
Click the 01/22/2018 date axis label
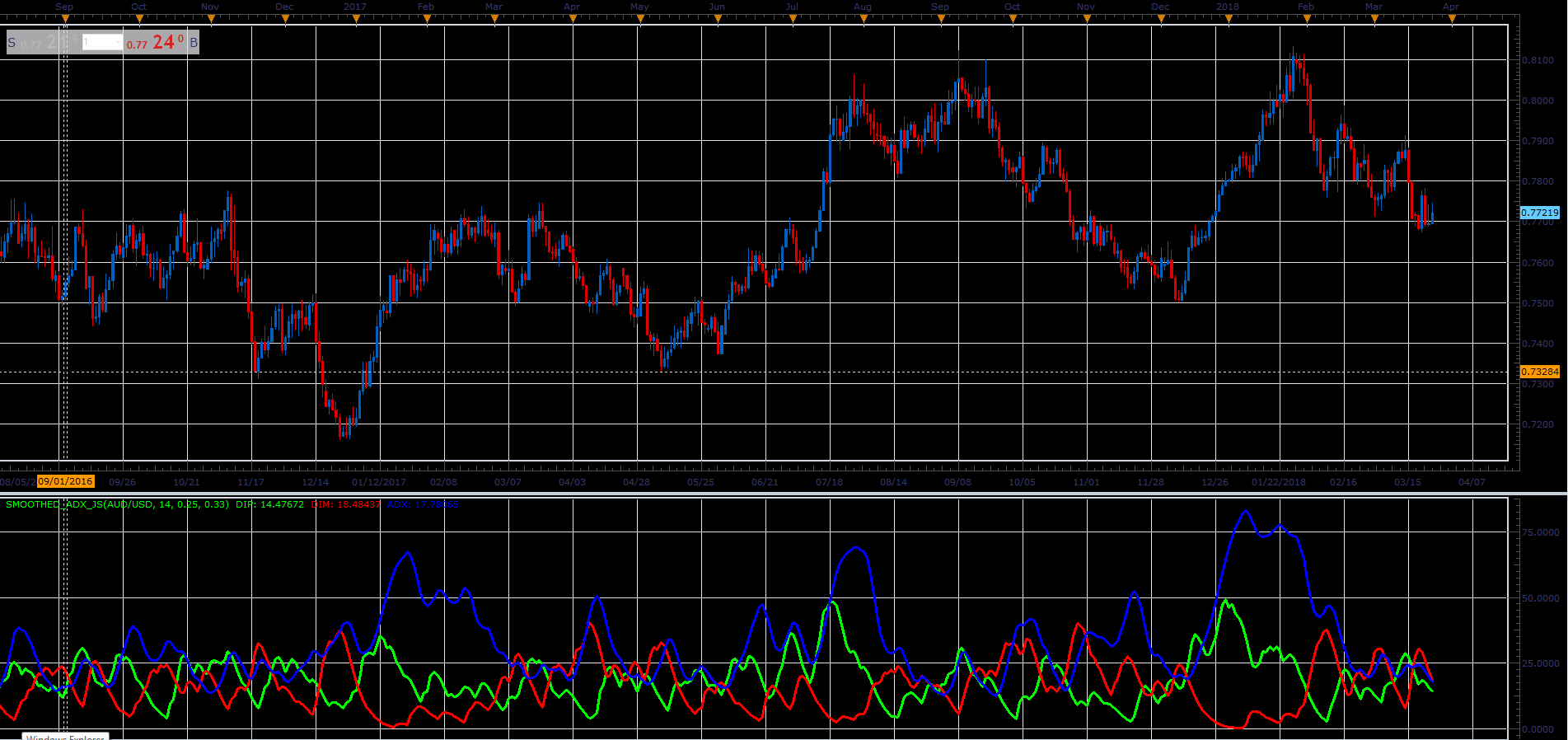tap(1279, 482)
